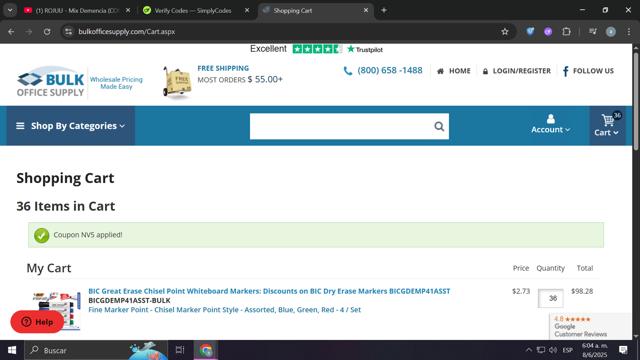Bookmark this page with the star icon

pyautogui.click(x=505, y=31)
